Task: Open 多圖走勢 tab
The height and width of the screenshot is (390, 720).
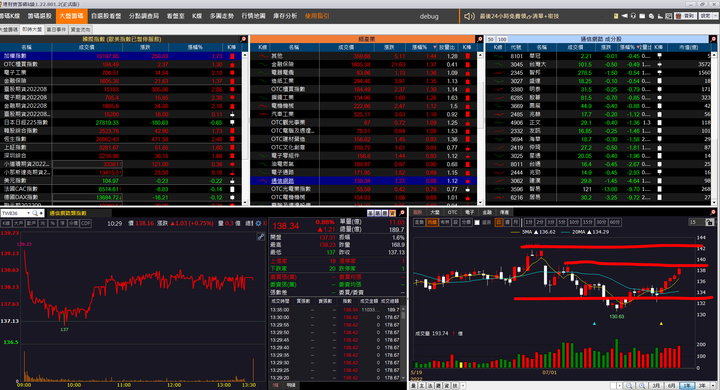Action: pos(222,16)
